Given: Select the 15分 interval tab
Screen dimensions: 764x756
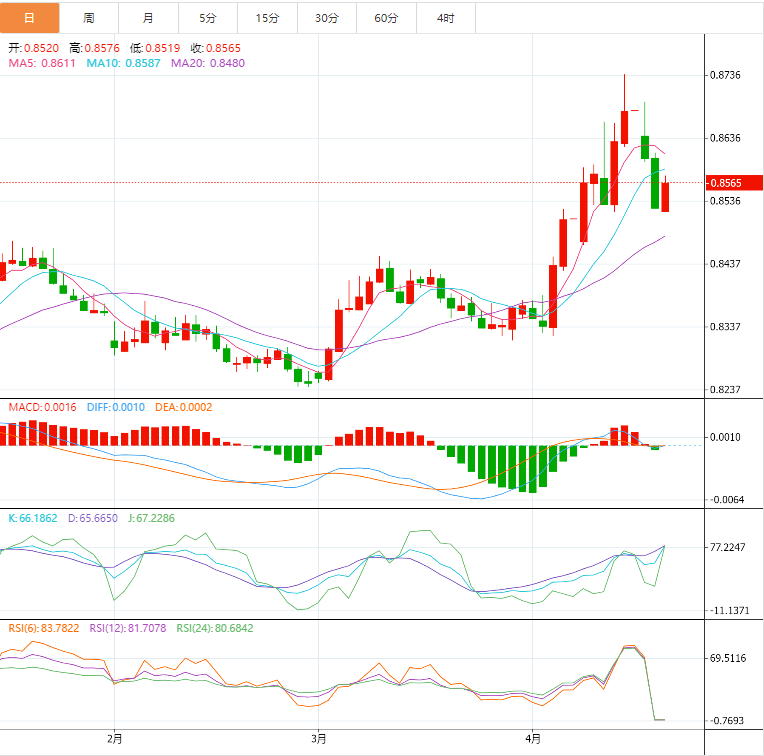Looking at the screenshot, I should (x=267, y=18).
